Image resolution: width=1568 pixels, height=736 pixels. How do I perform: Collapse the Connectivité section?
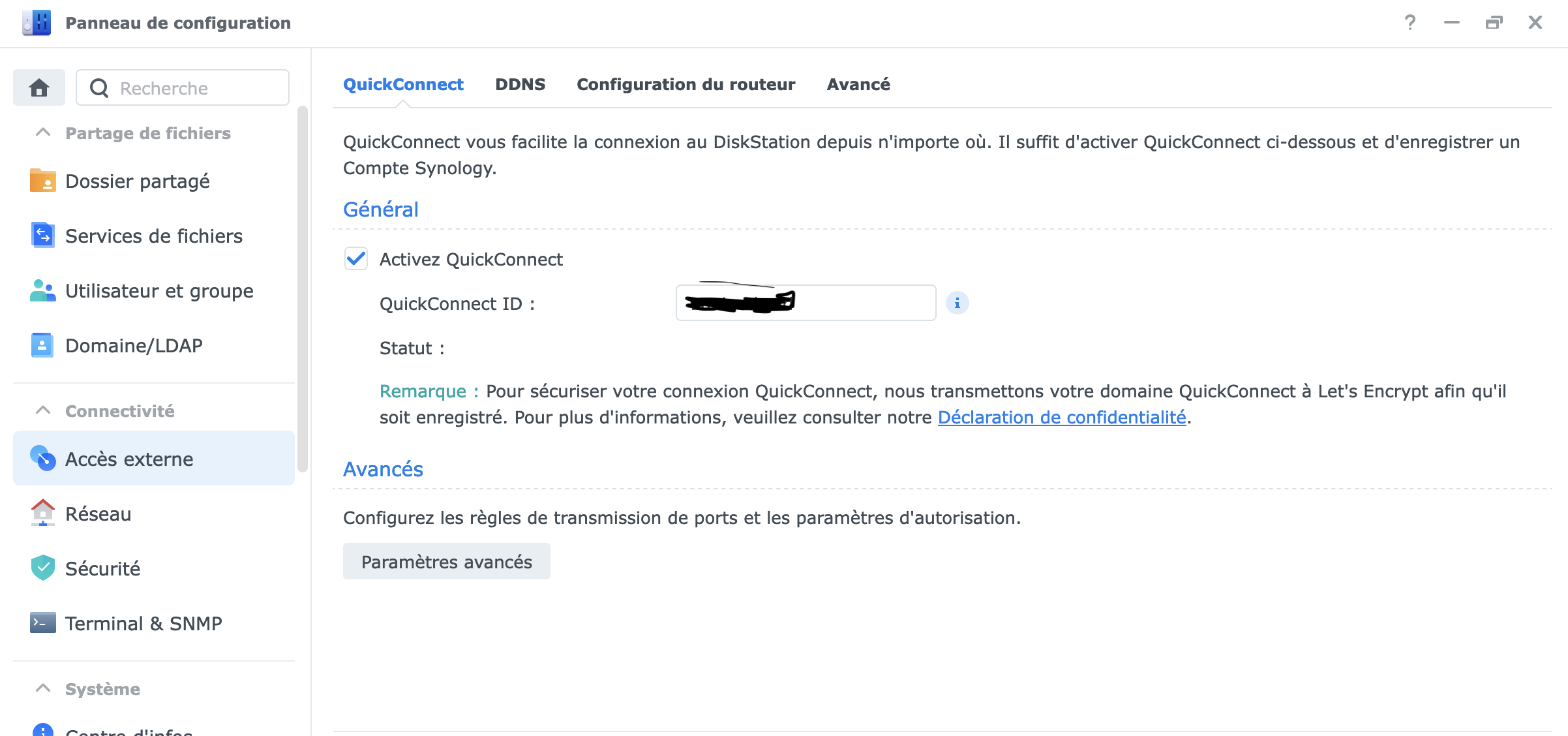(43, 410)
